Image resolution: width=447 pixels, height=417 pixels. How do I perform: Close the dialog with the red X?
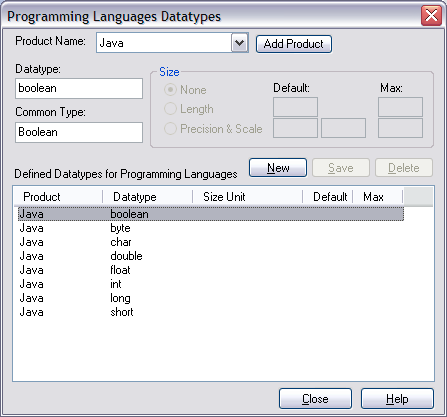(x=431, y=15)
